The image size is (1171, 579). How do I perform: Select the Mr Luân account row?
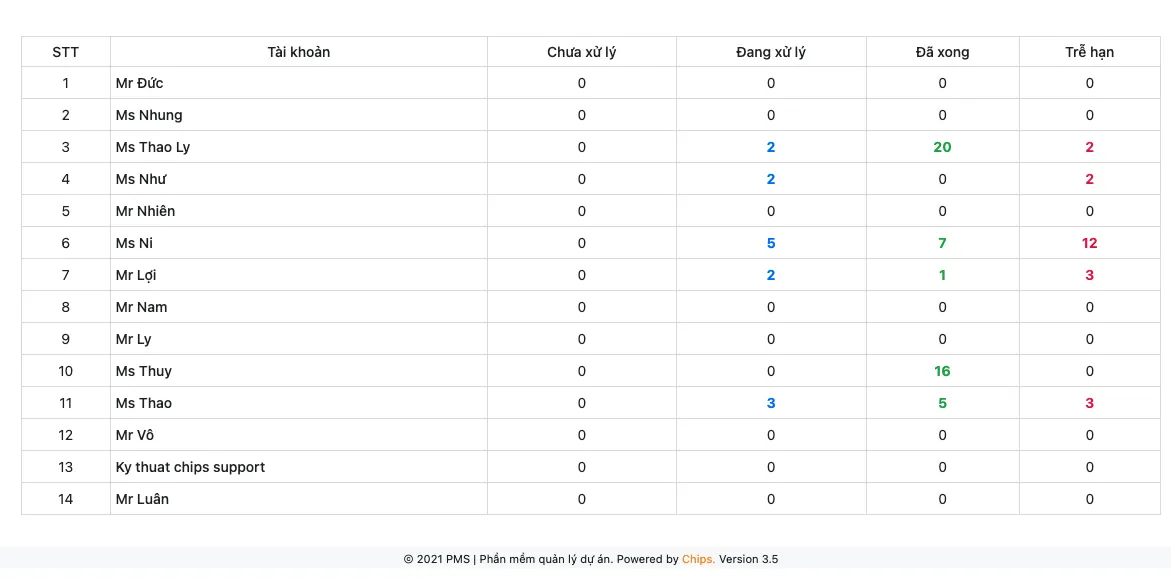(x=591, y=499)
